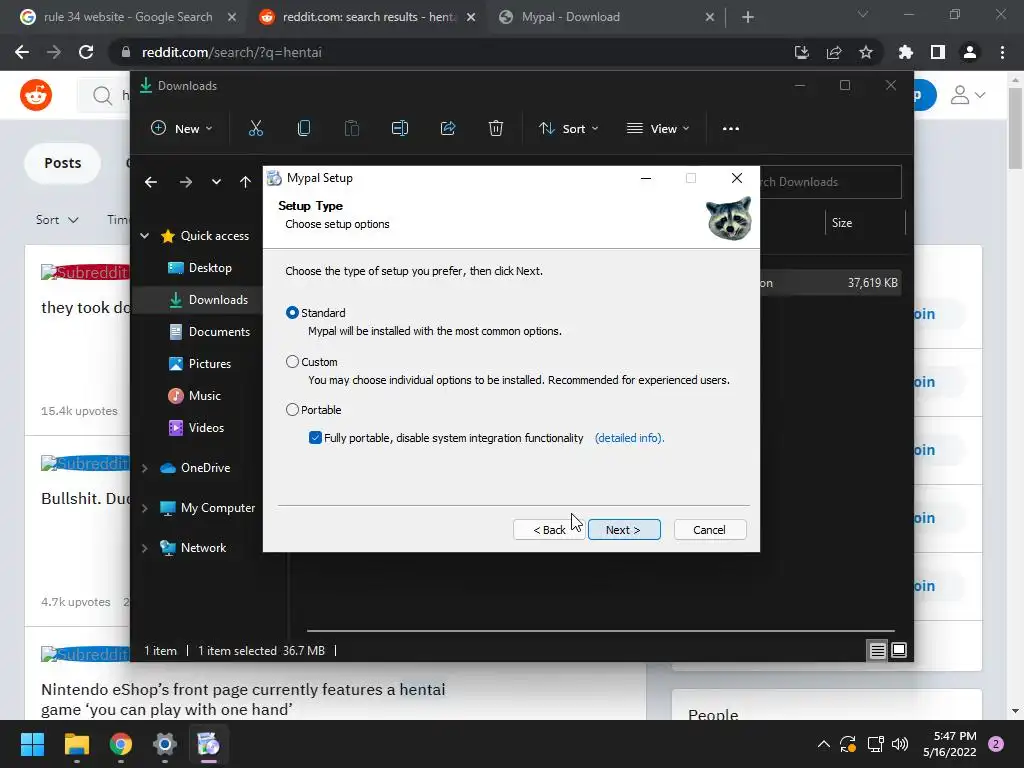The image size is (1024, 768).
Task: Open recent locations chevron in File Explorer
Action: 216,182
